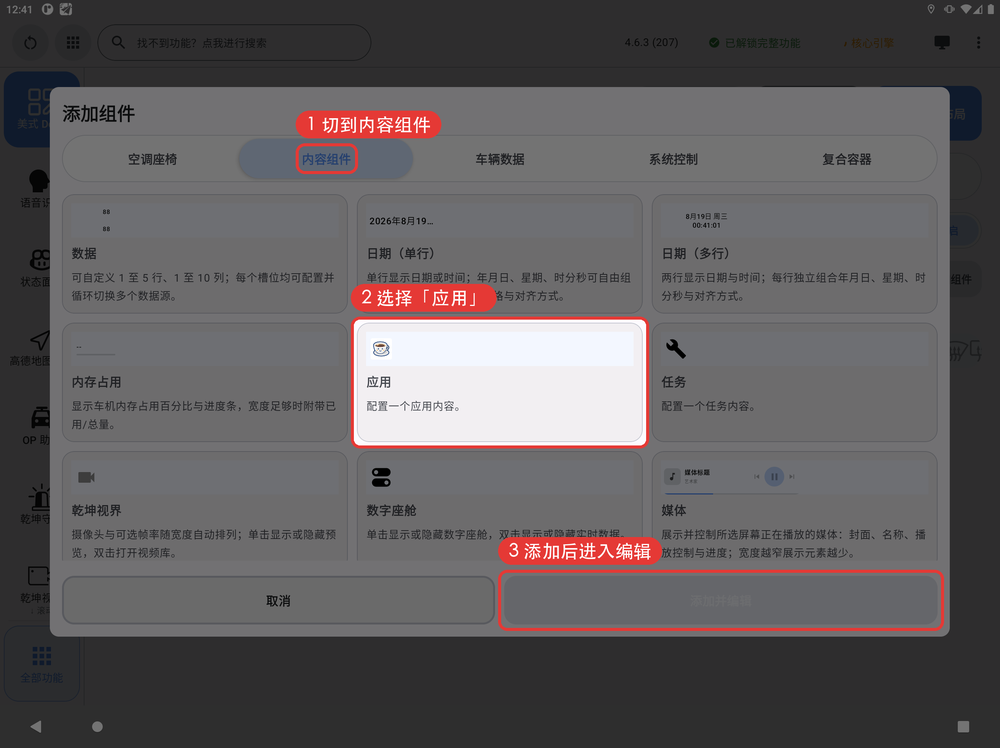Open the 复合容器 tab

[847, 159]
